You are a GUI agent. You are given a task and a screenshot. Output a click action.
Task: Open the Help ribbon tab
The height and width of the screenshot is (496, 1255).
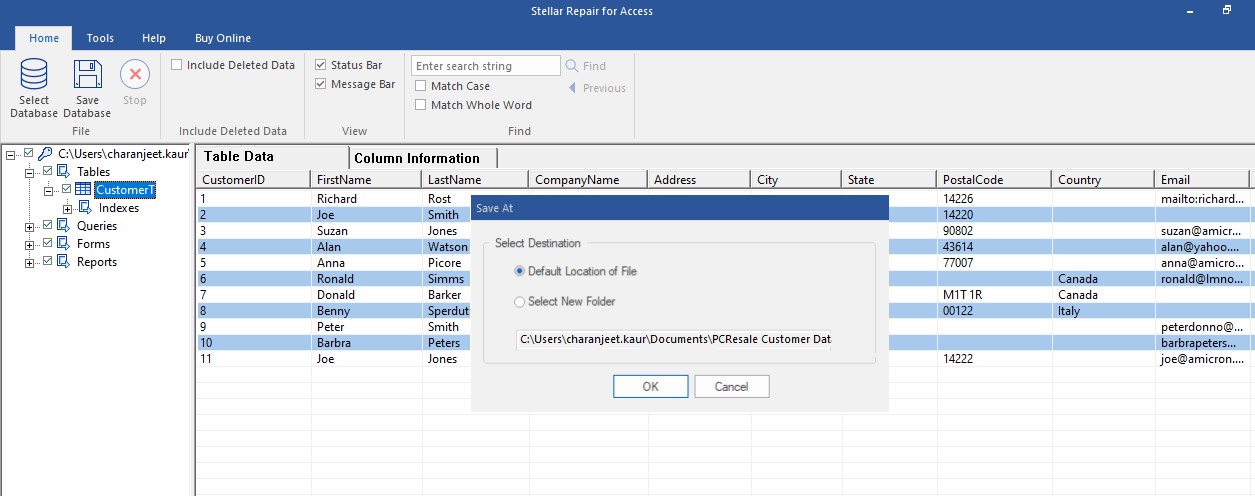click(x=154, y=38)
